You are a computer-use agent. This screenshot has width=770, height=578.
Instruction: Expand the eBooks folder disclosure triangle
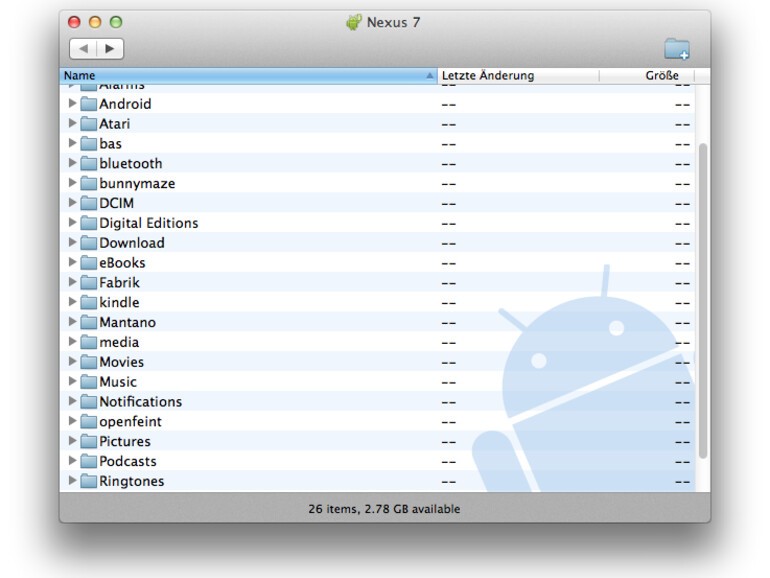point(72,262)
